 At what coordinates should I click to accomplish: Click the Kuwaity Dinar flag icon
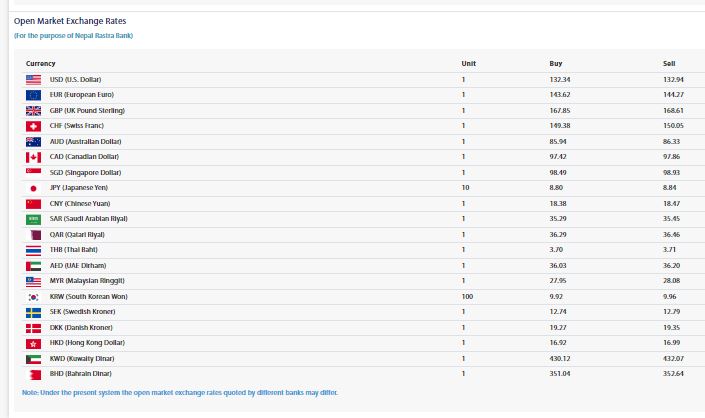point(33,358)
